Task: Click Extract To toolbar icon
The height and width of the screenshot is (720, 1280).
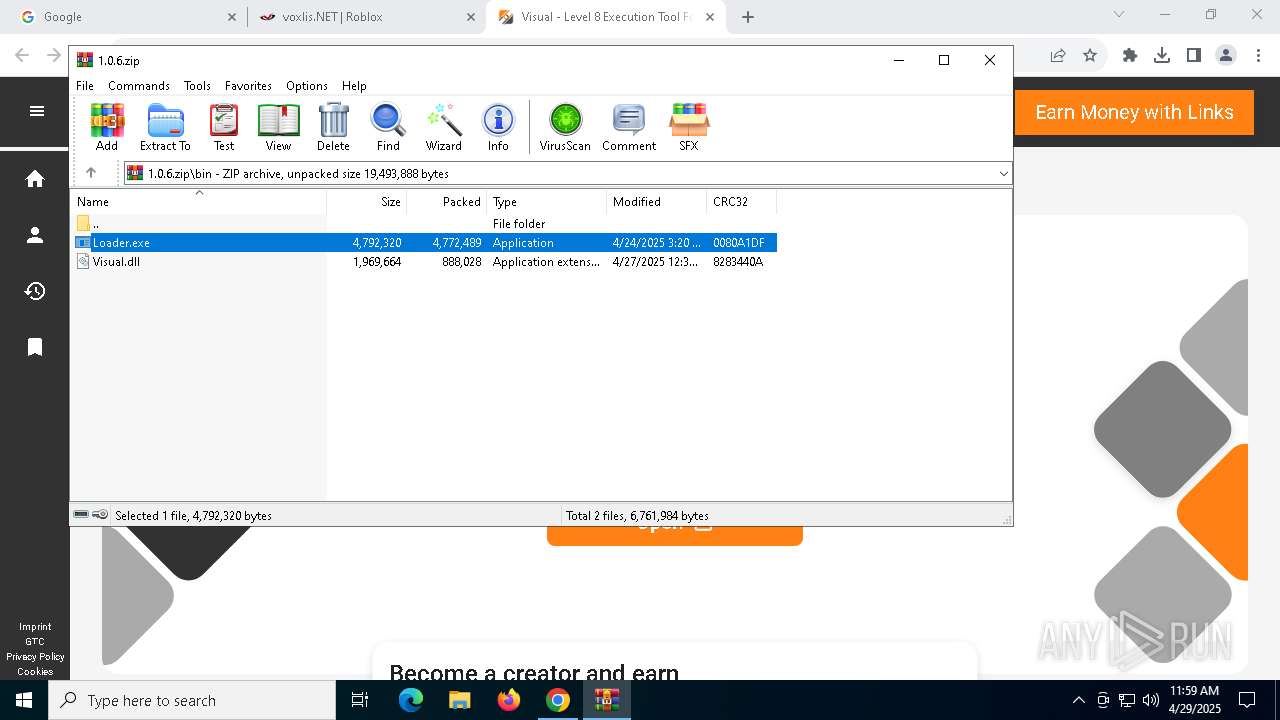Action: [x=165, y=127]
